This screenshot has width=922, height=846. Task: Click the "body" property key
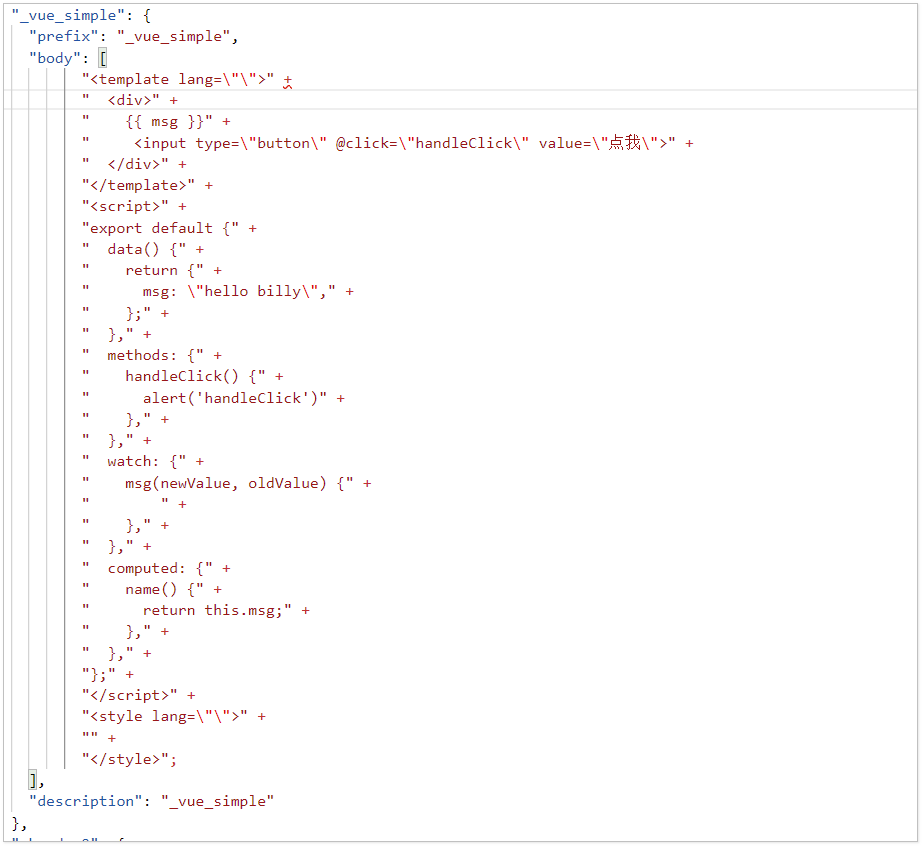52,57
